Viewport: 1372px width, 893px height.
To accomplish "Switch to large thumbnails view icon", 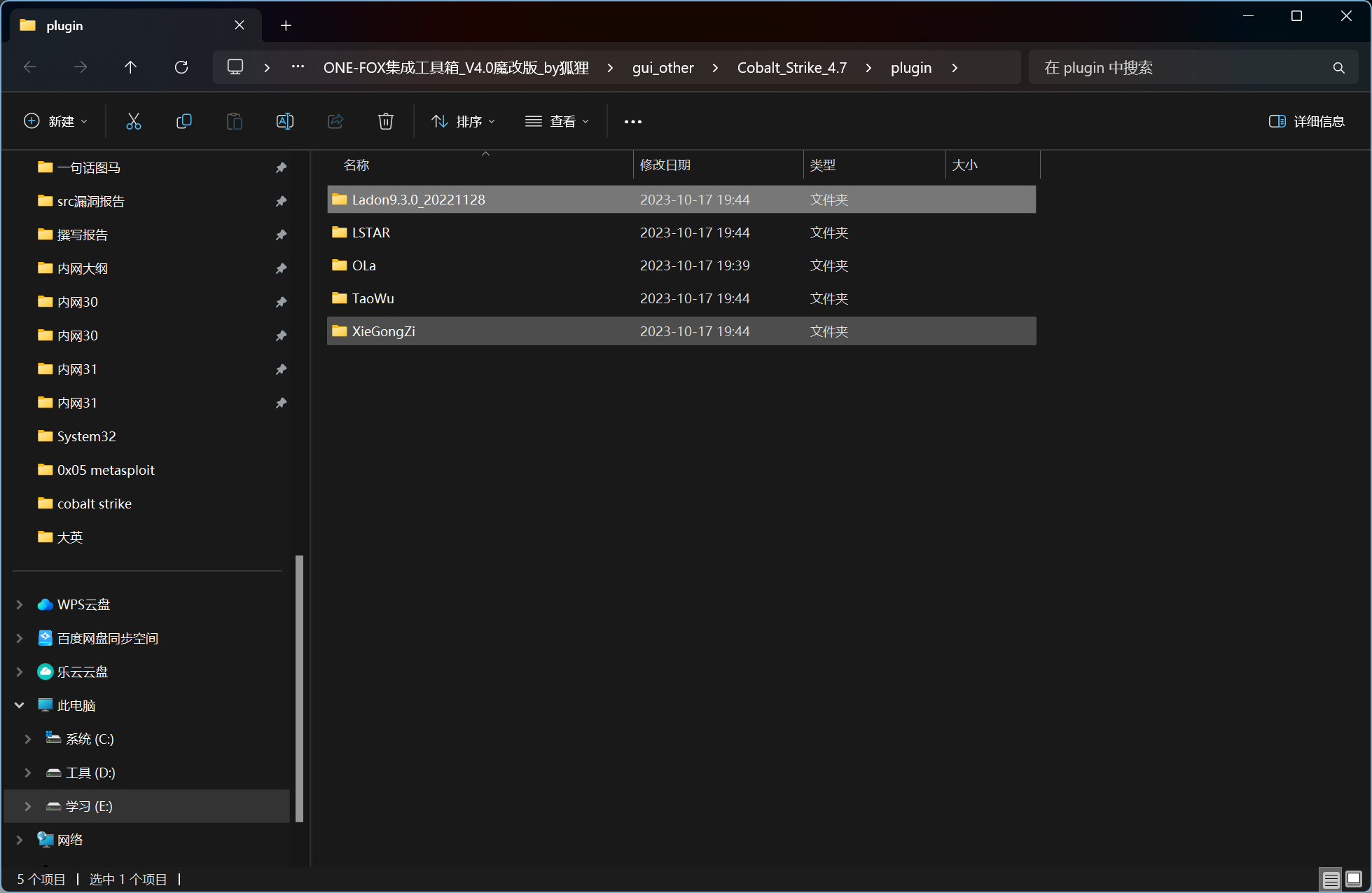I will coord(1354,879).
